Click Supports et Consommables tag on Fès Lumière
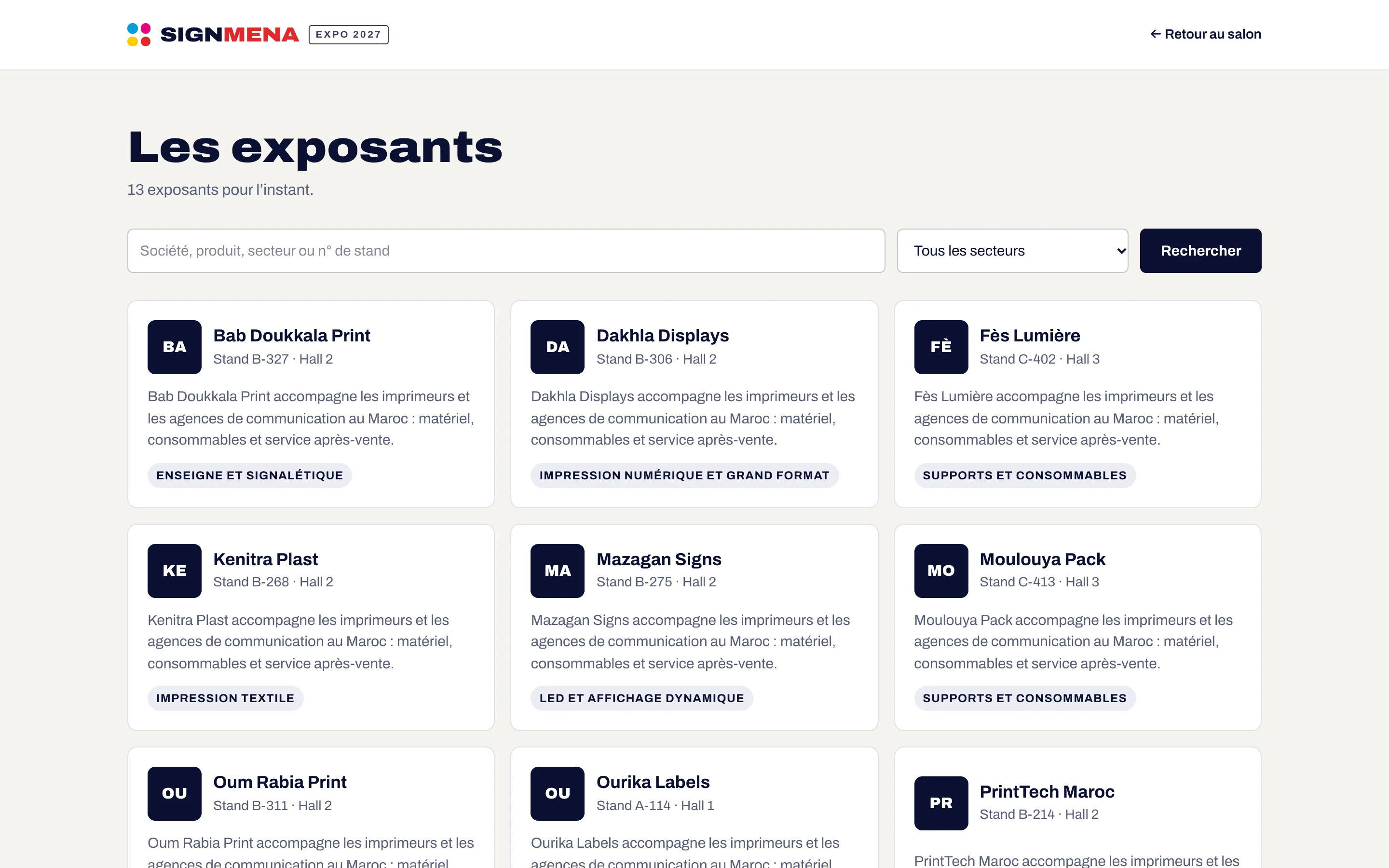 pos(1024,475)
